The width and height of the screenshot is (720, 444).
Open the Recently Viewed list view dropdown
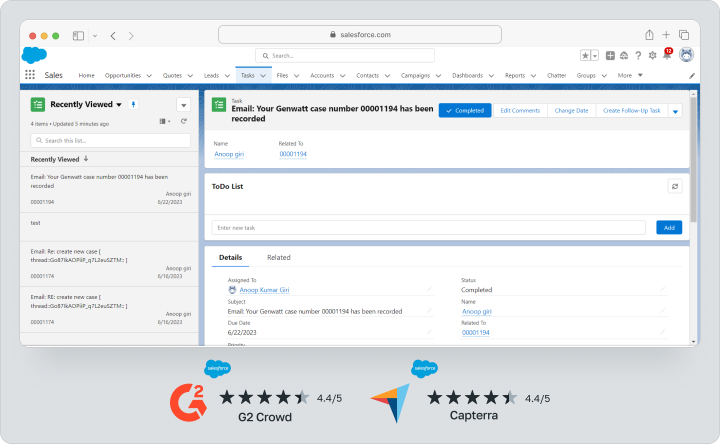tap(119, 105)
